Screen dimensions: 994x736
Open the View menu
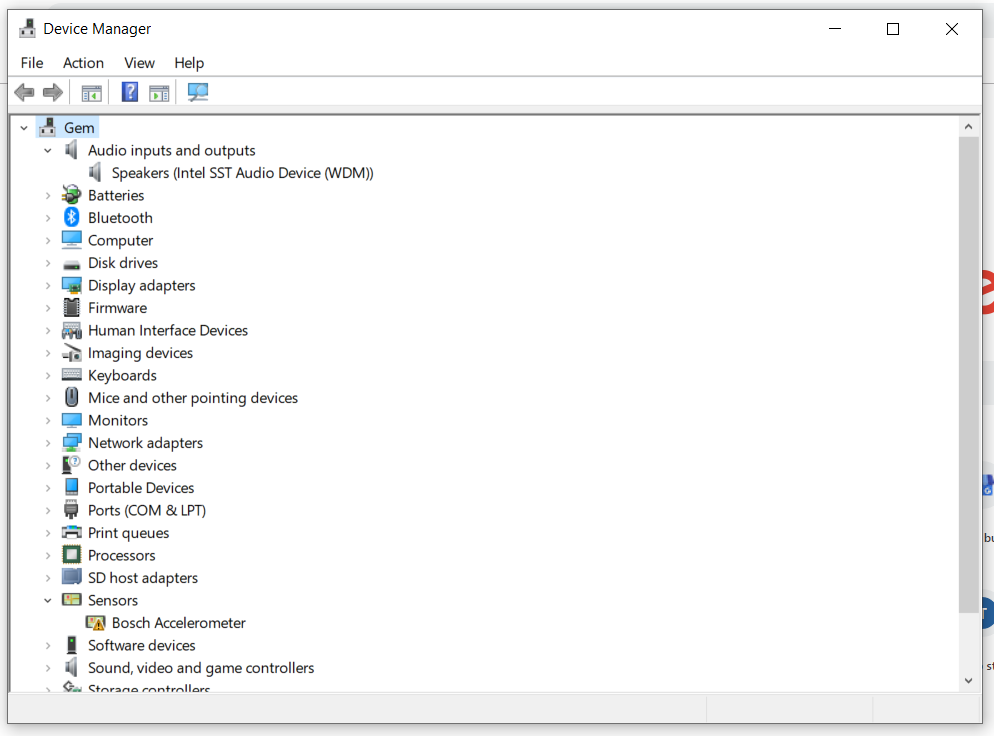click(139, 63)
